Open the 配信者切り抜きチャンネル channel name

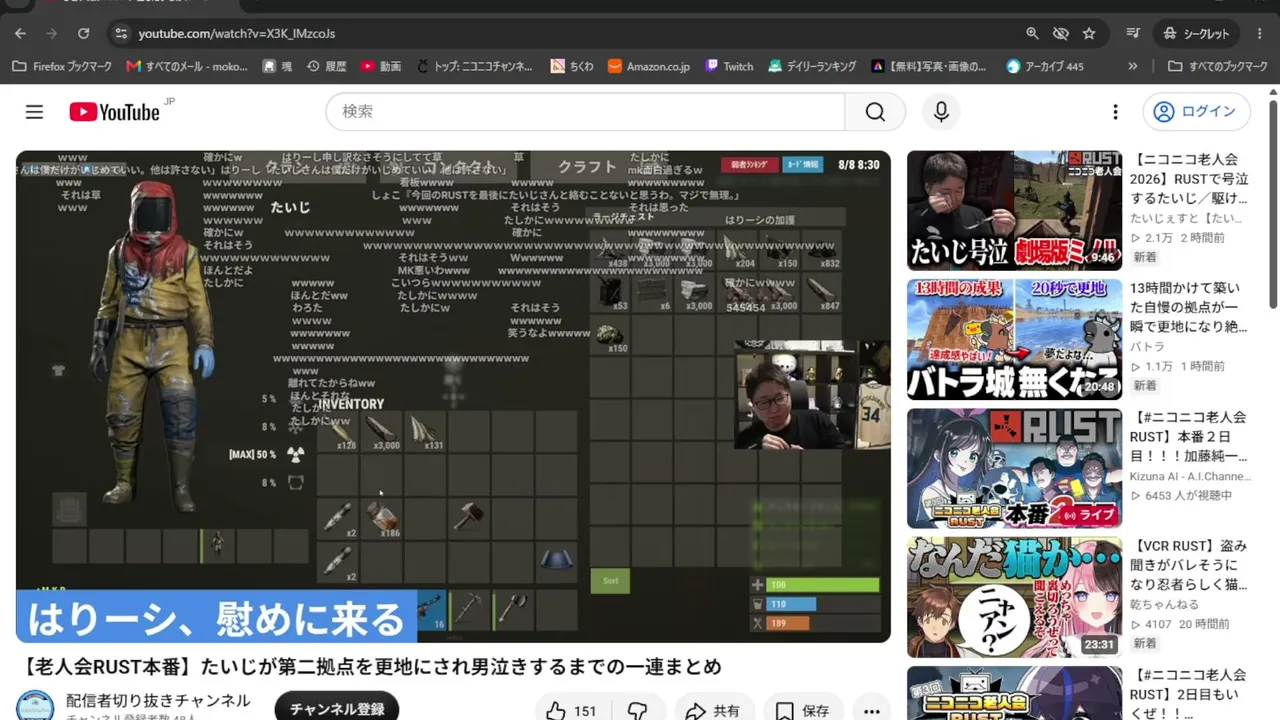(x=158, y=701)
